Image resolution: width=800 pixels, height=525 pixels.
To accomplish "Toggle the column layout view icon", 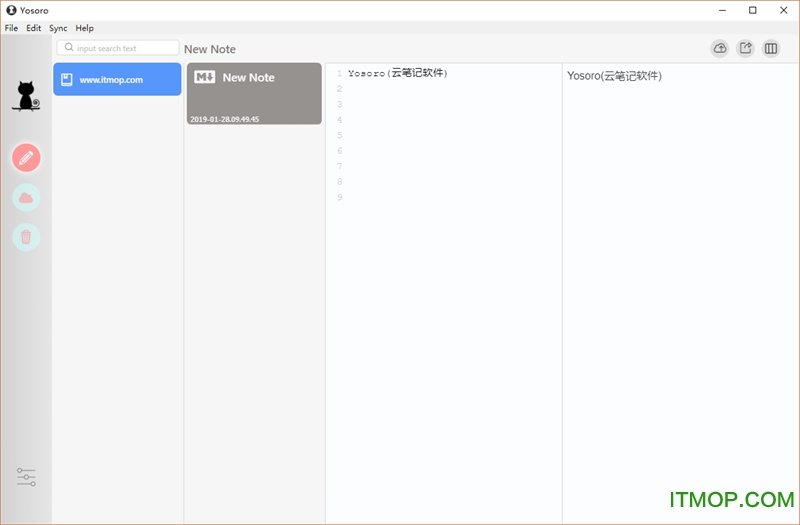I will click(x=771, y=48).
